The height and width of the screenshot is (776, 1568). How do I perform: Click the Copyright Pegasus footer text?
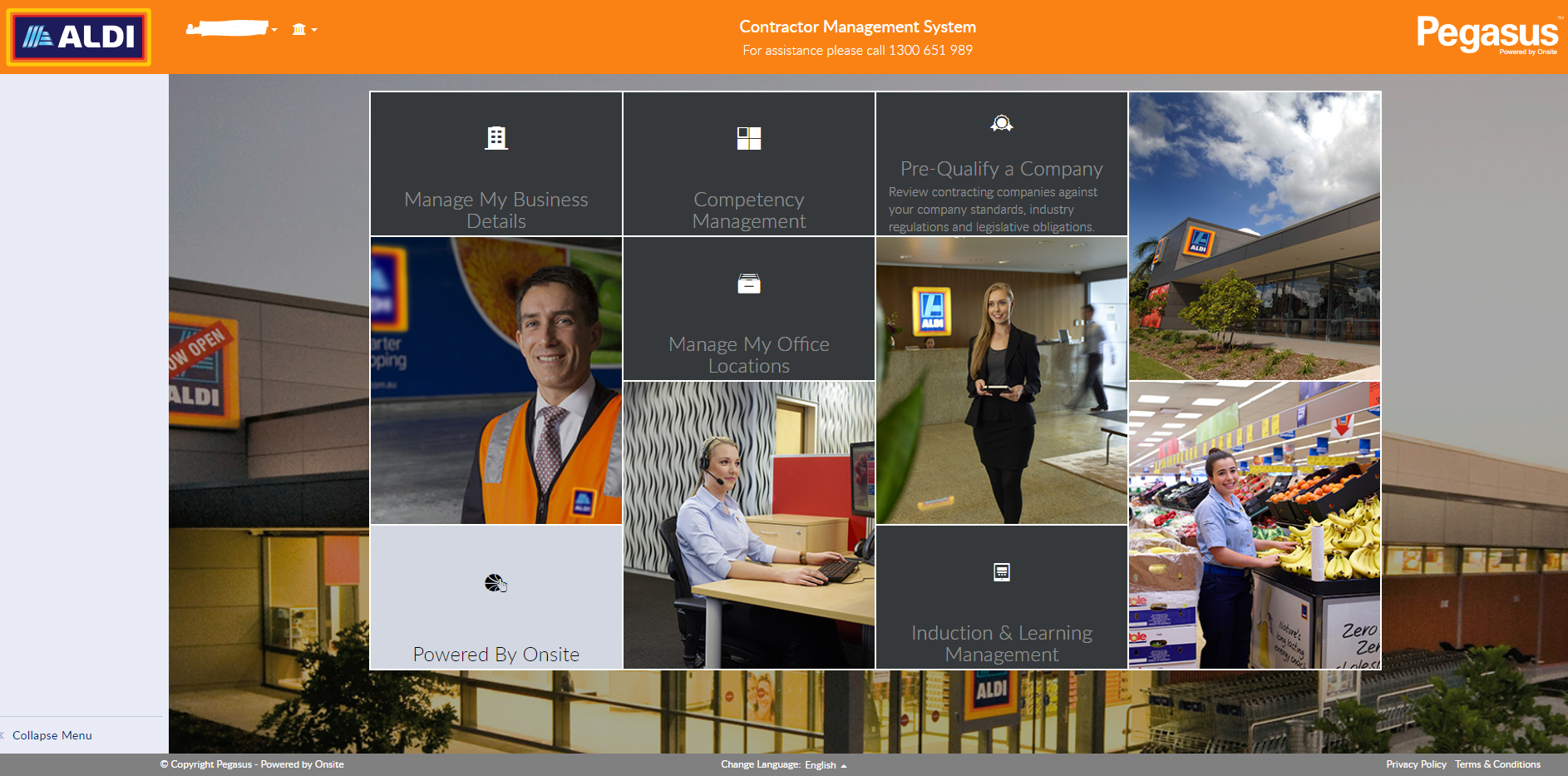252,764
